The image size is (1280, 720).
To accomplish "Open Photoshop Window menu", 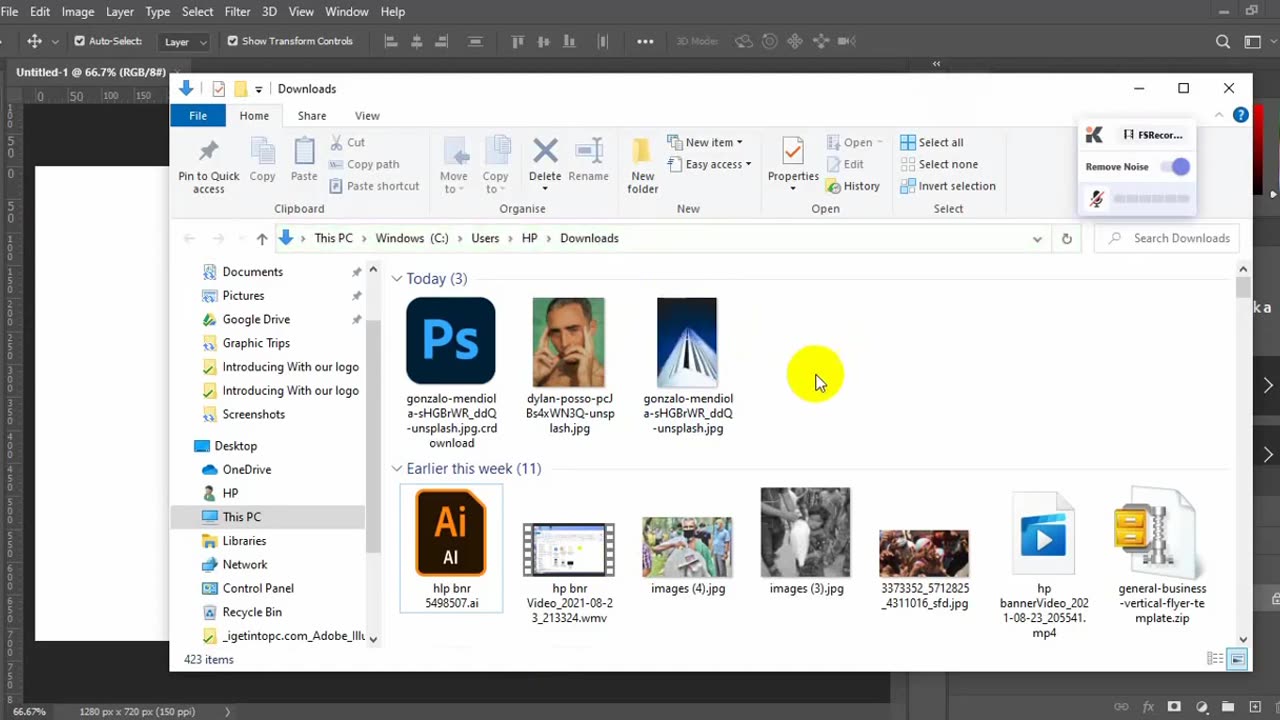I will click(347, 11).
